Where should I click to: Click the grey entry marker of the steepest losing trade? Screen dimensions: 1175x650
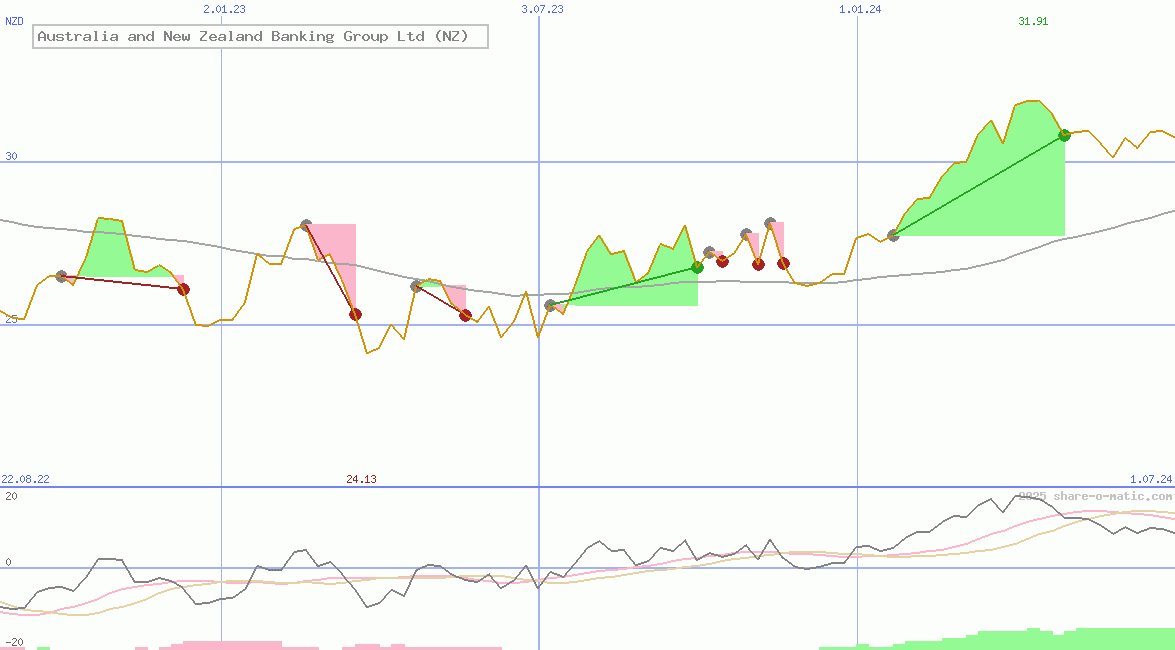(x=306, y=225)
